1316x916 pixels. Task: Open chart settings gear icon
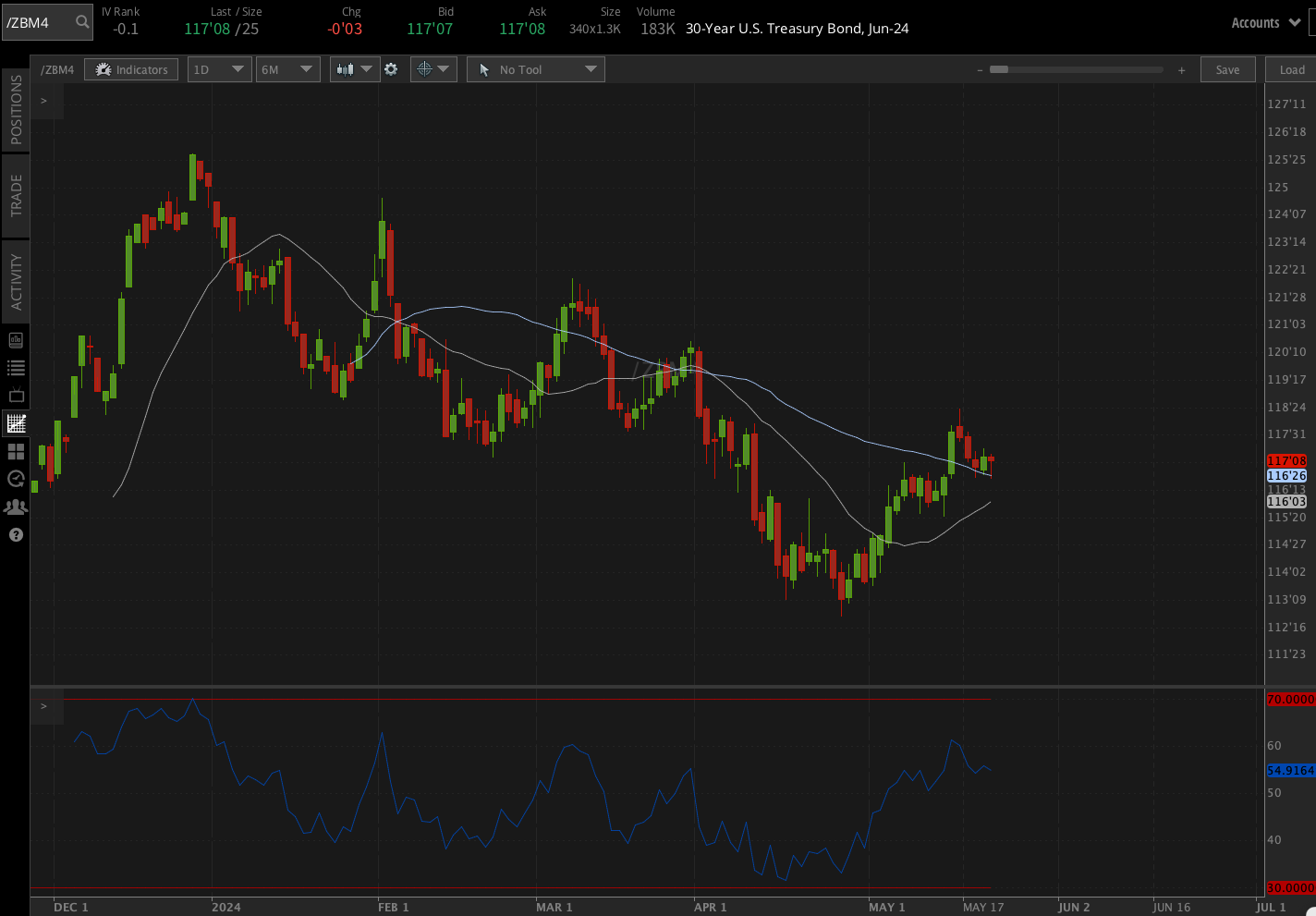click(391, 69)
